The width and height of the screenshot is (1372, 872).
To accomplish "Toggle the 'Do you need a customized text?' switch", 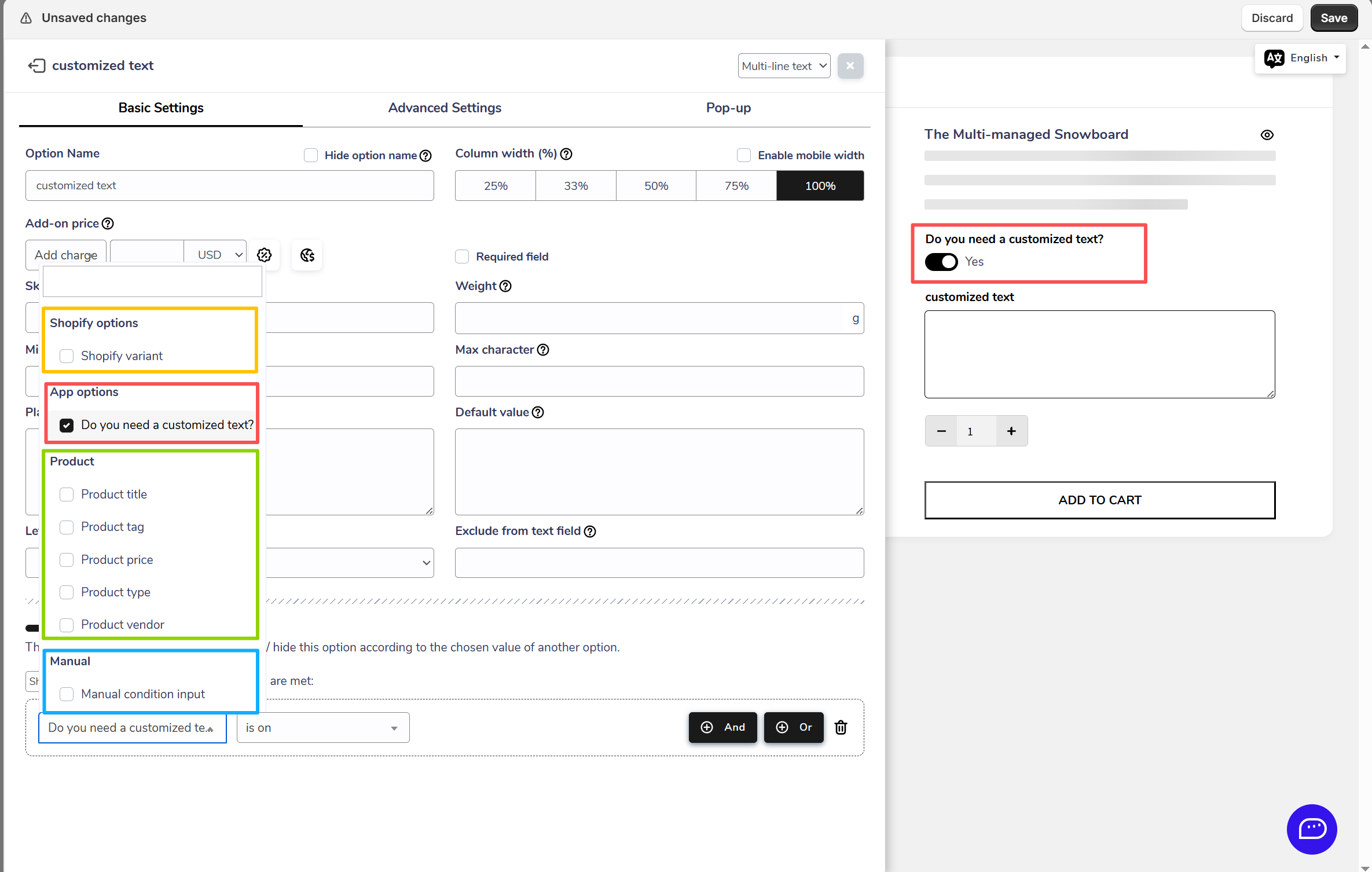I will (941, 262).
